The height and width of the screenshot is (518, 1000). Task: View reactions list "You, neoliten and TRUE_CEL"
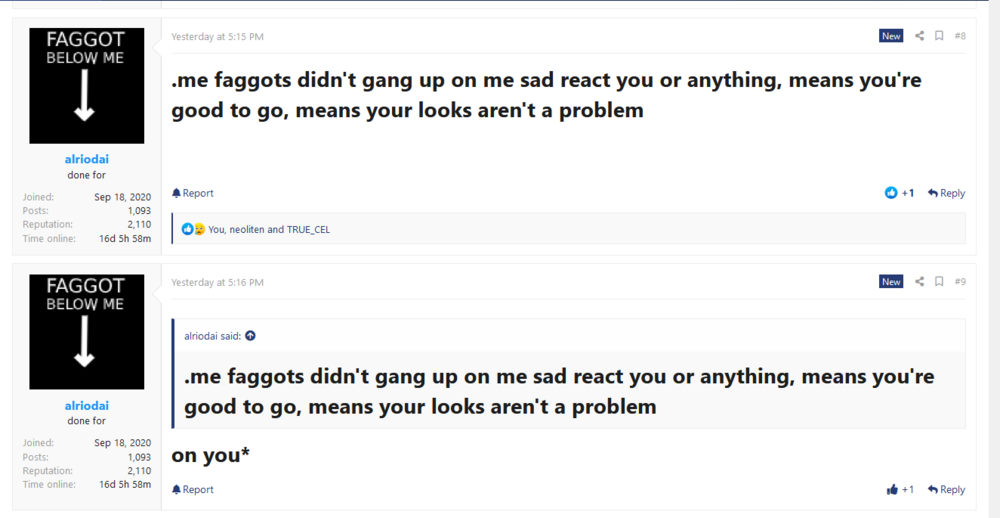click(x=269, y=230)
